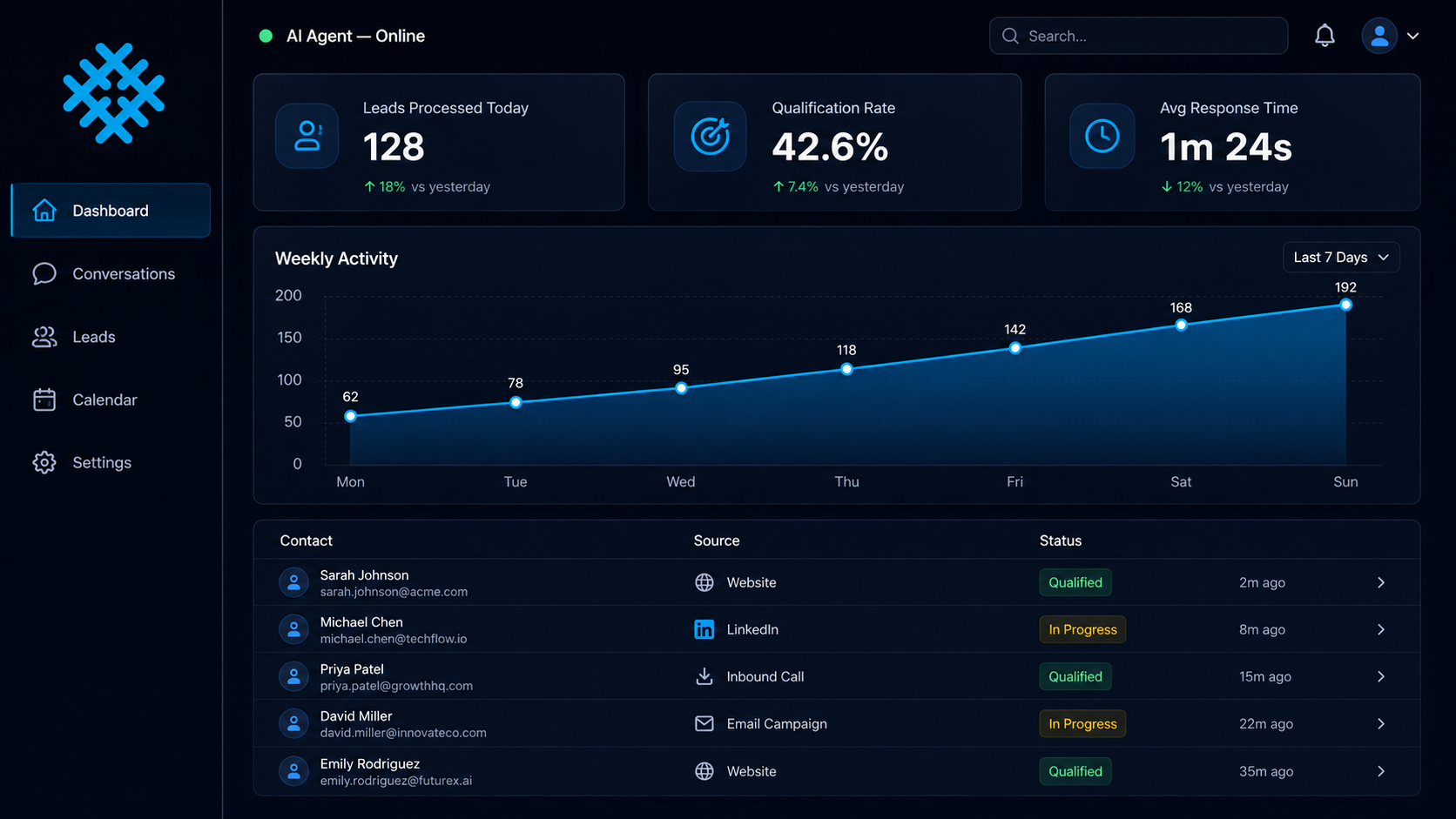
Task: Expand David Miller's row with the chevron
Action: (x=1381, y=723)
